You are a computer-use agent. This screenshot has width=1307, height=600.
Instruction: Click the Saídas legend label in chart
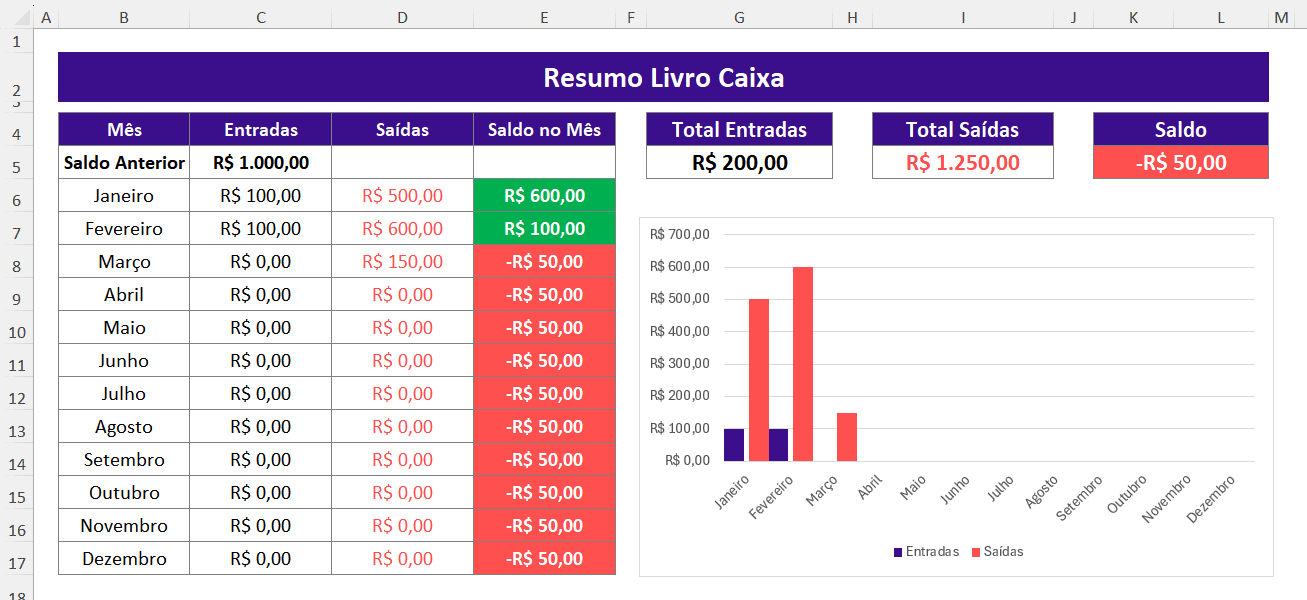1003,552
